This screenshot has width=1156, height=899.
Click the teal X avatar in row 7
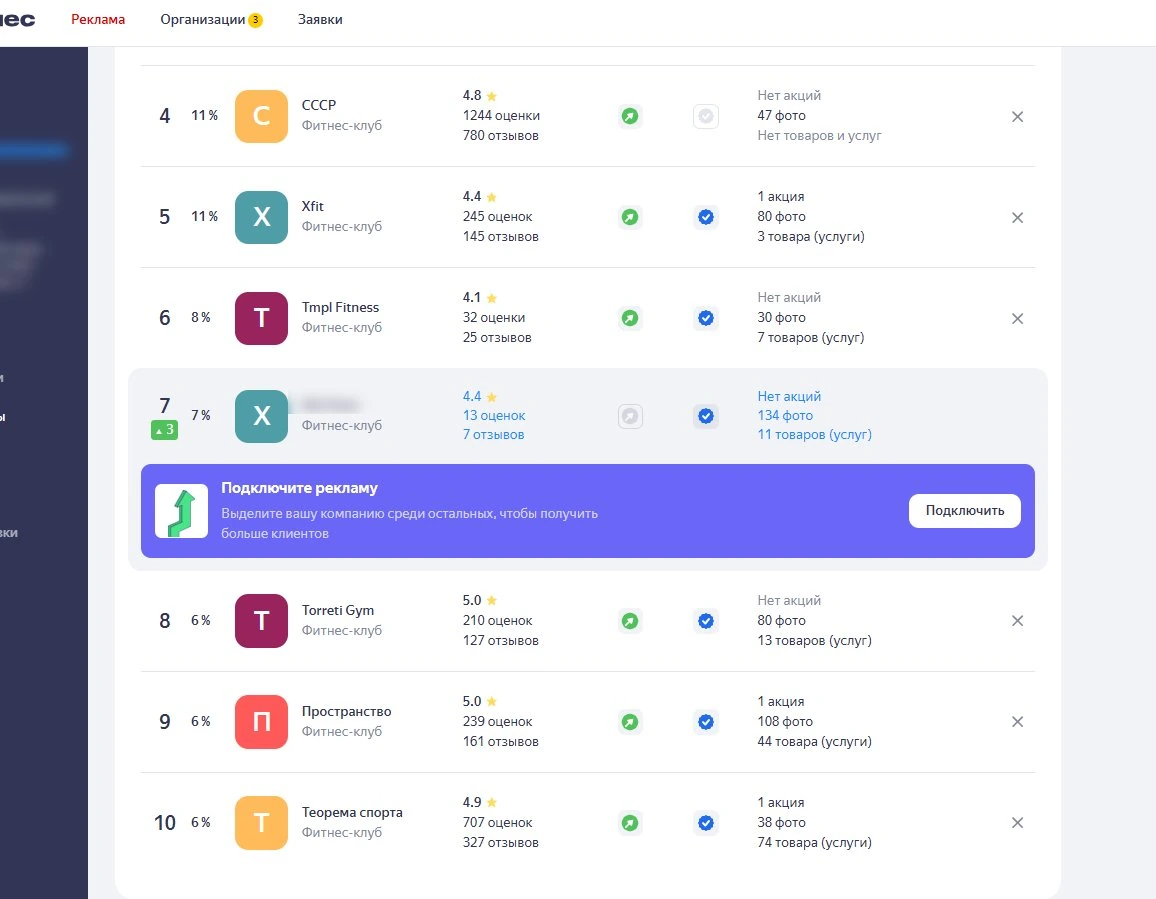coord(261,417)
